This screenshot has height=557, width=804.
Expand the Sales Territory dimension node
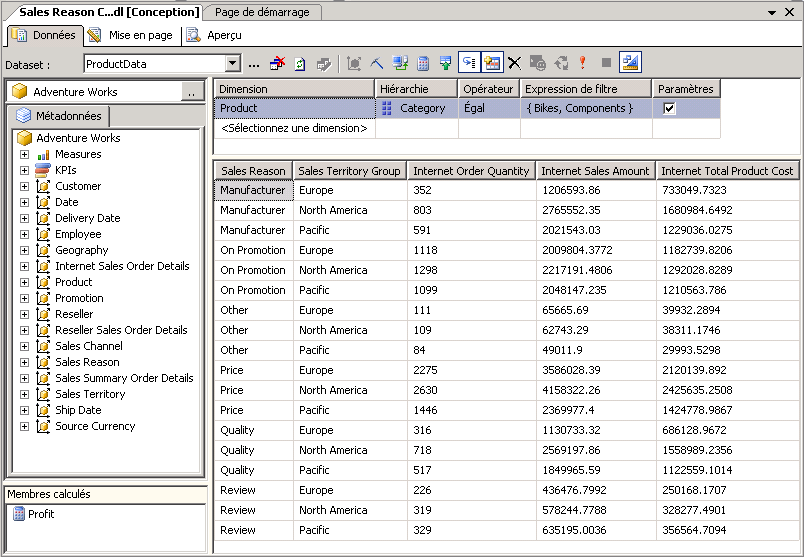[x=24, y=395]
